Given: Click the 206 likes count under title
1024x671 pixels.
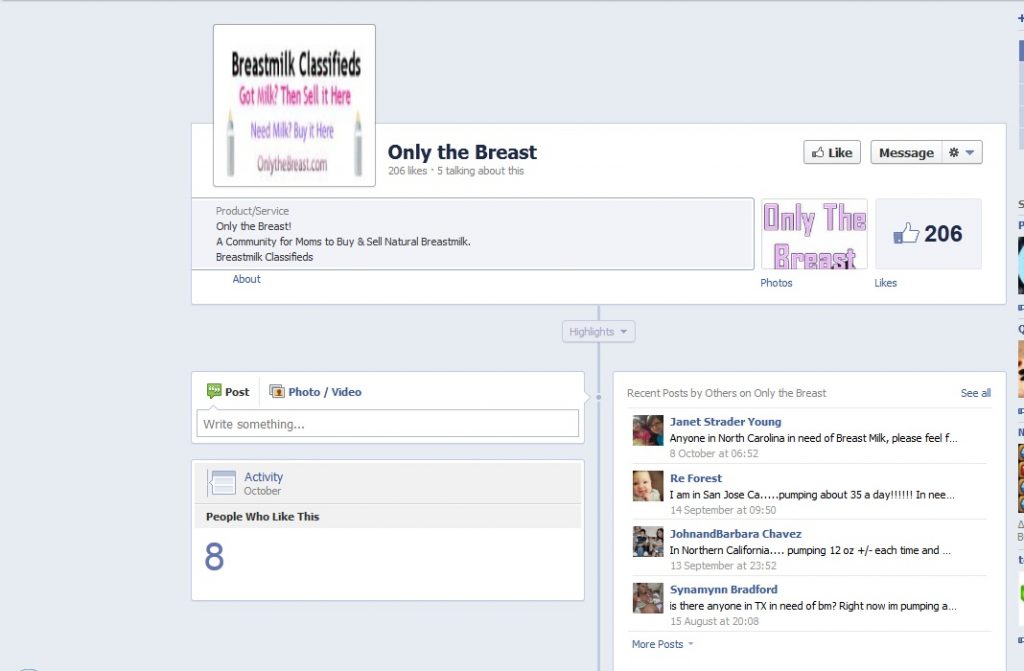Looking at the screenshot, I should pos(407,171).
